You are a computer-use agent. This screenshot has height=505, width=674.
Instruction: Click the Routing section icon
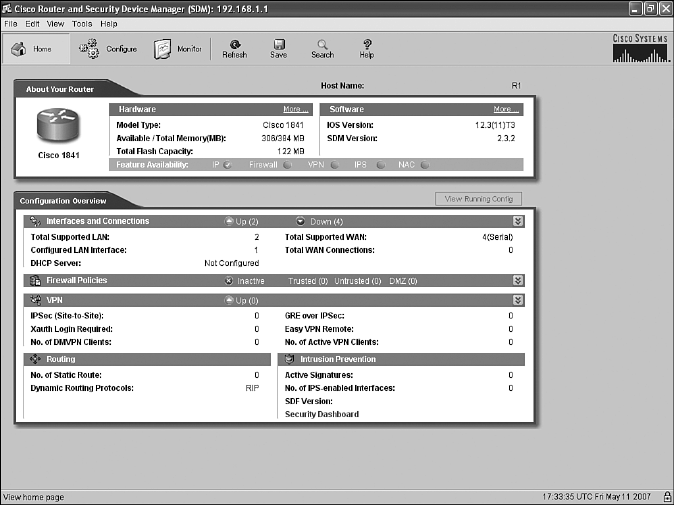point(35,359)
